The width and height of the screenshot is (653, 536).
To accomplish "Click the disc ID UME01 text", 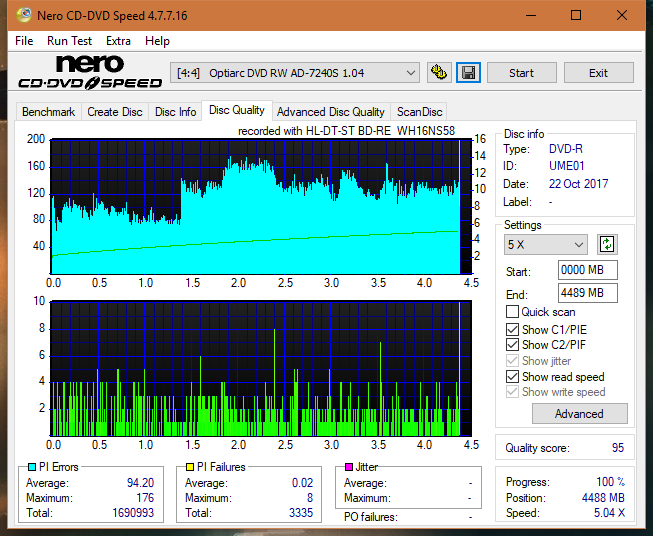I will [567, 166].
